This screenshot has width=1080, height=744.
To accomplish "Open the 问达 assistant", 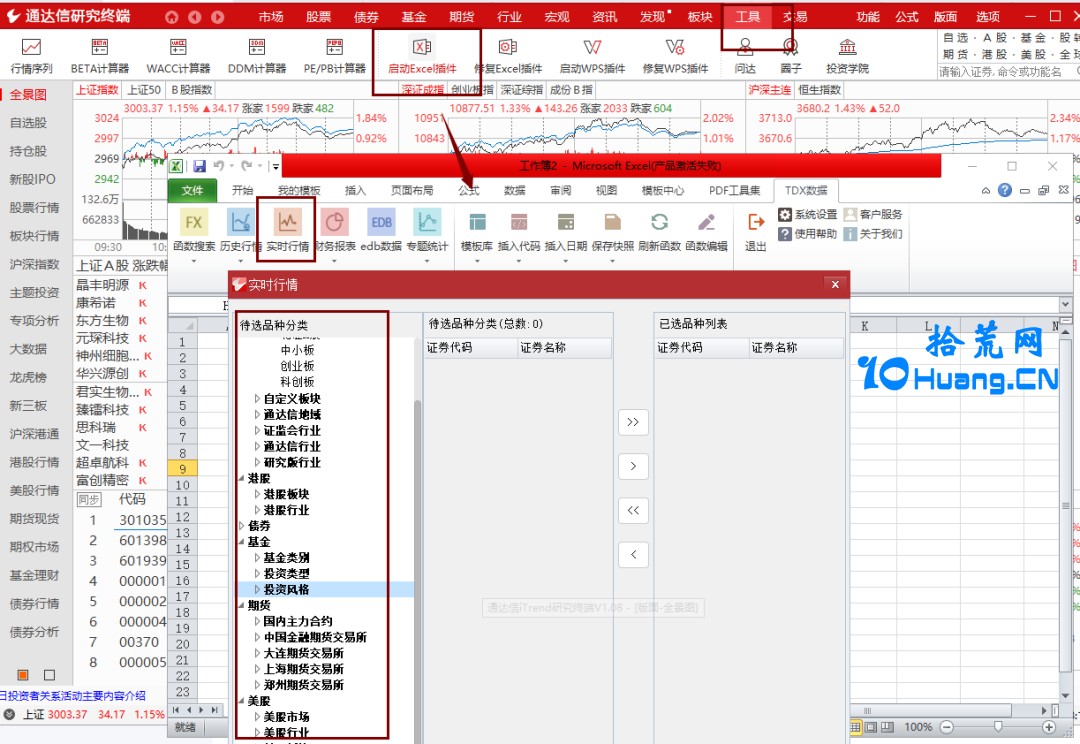I will click(745, 55).
